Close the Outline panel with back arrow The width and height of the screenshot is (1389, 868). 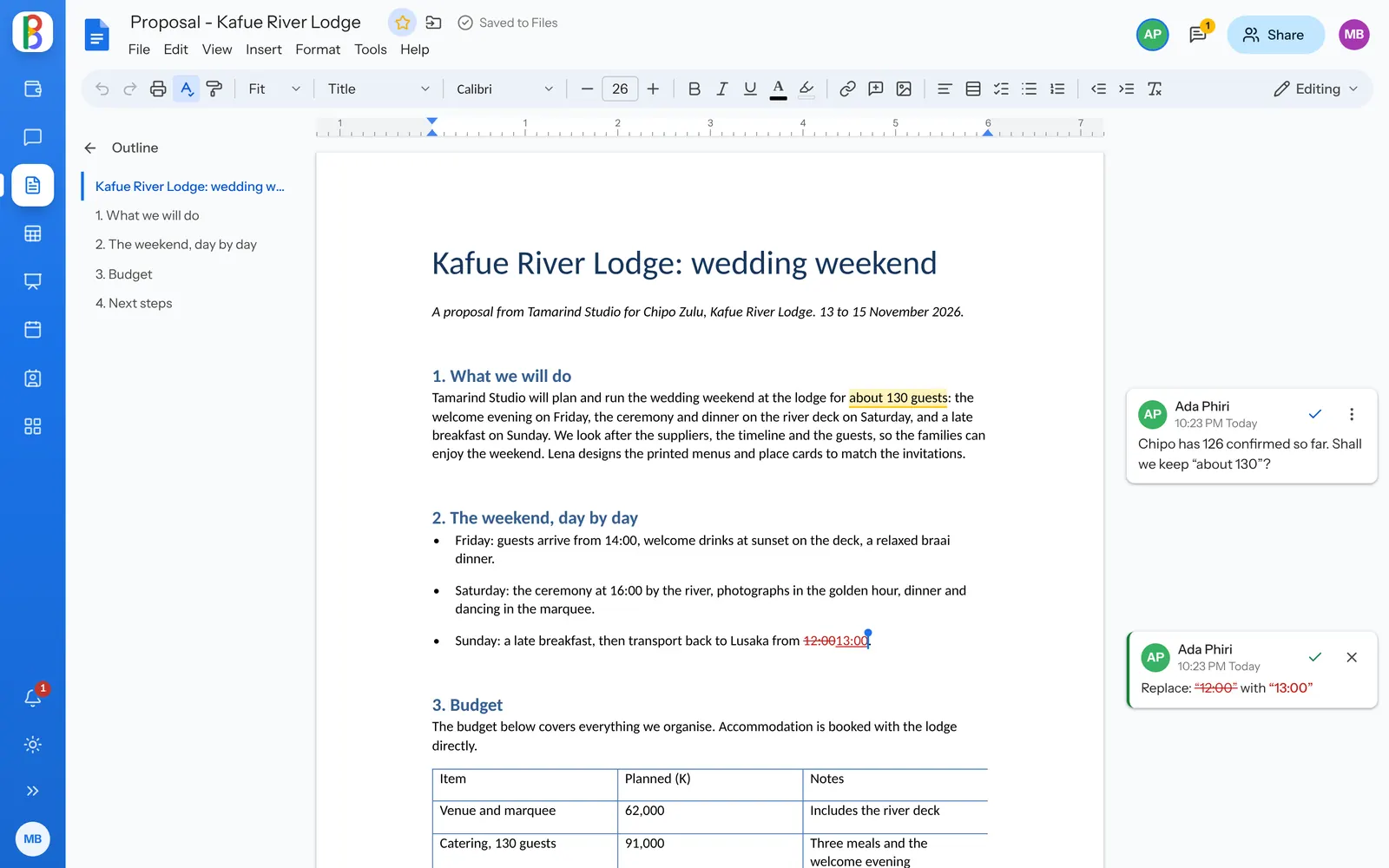[x=90, y=148]
